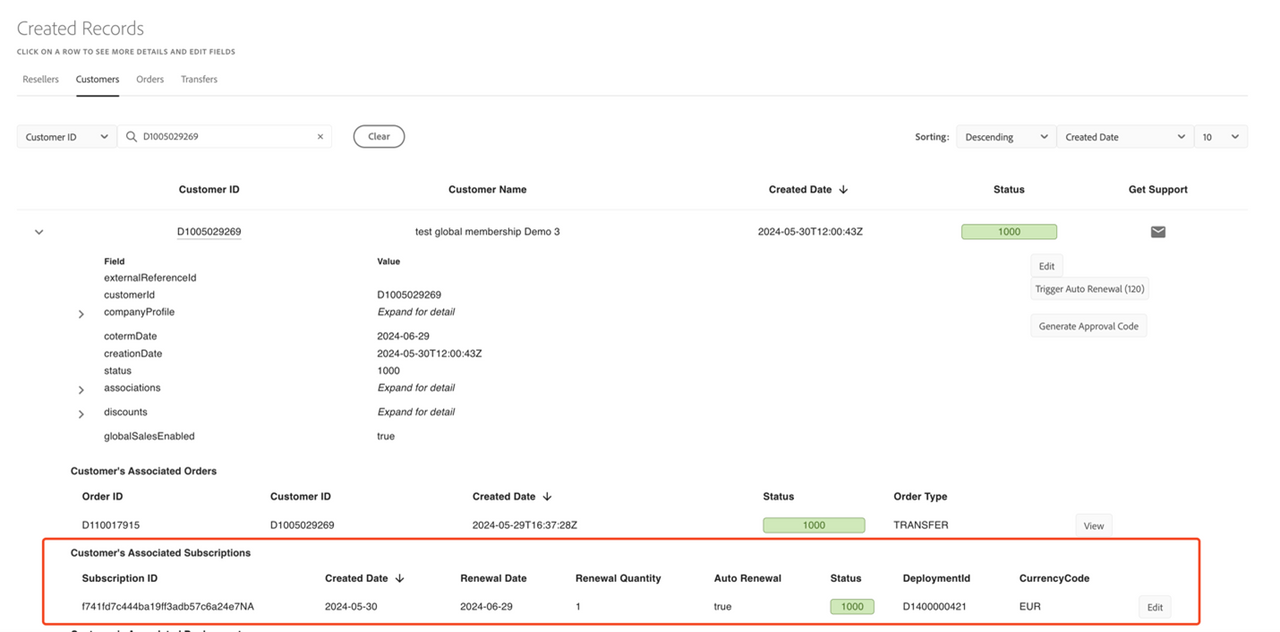1280x632 pixels.
Task: Clear search text with the X icon
Action: coord(320,137)
